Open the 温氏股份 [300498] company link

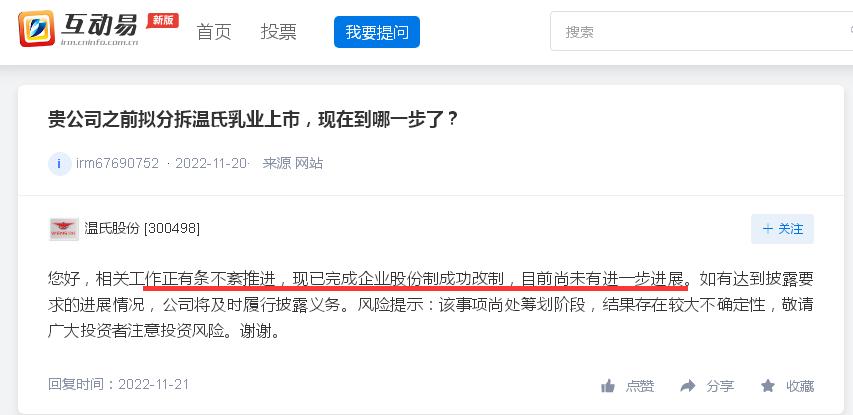(x=142, y=228)
